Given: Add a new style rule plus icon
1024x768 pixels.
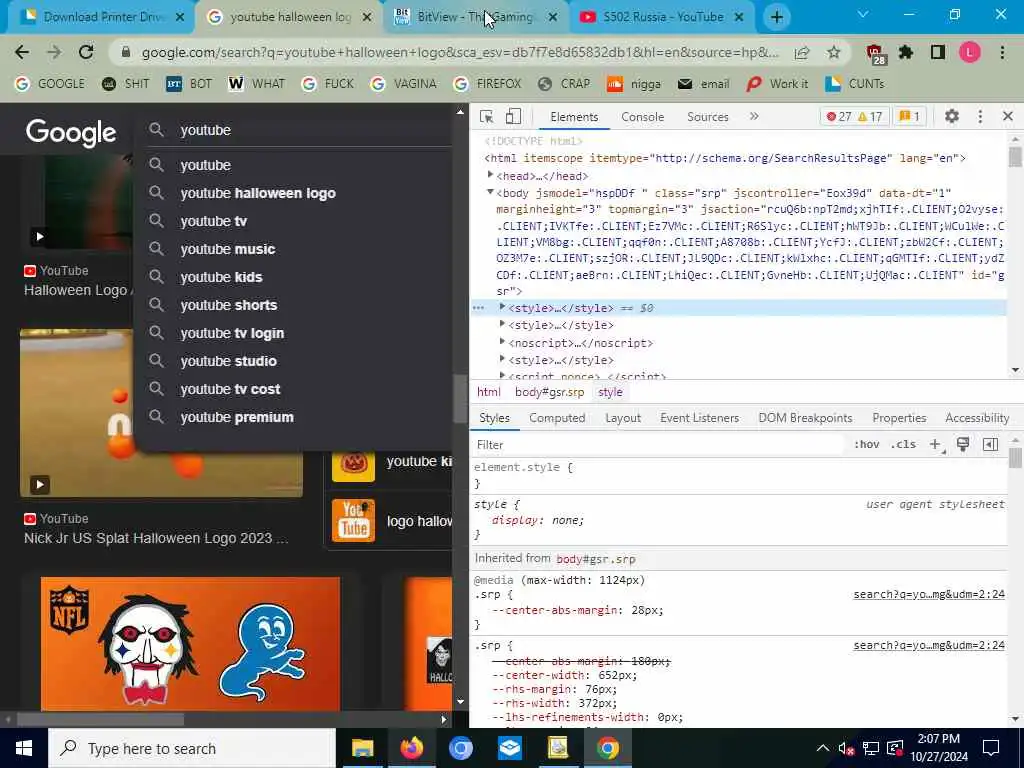Looking at the screenshot, I should tap(935, 445).
